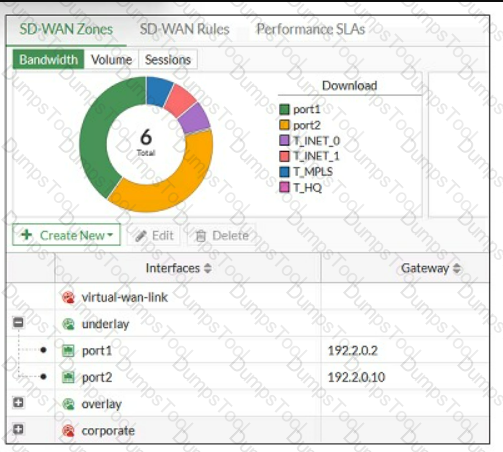This screenshot has height=452, width=503.
Task: Click the T_MPLS legend color swatch
Action: click(284, 171)
